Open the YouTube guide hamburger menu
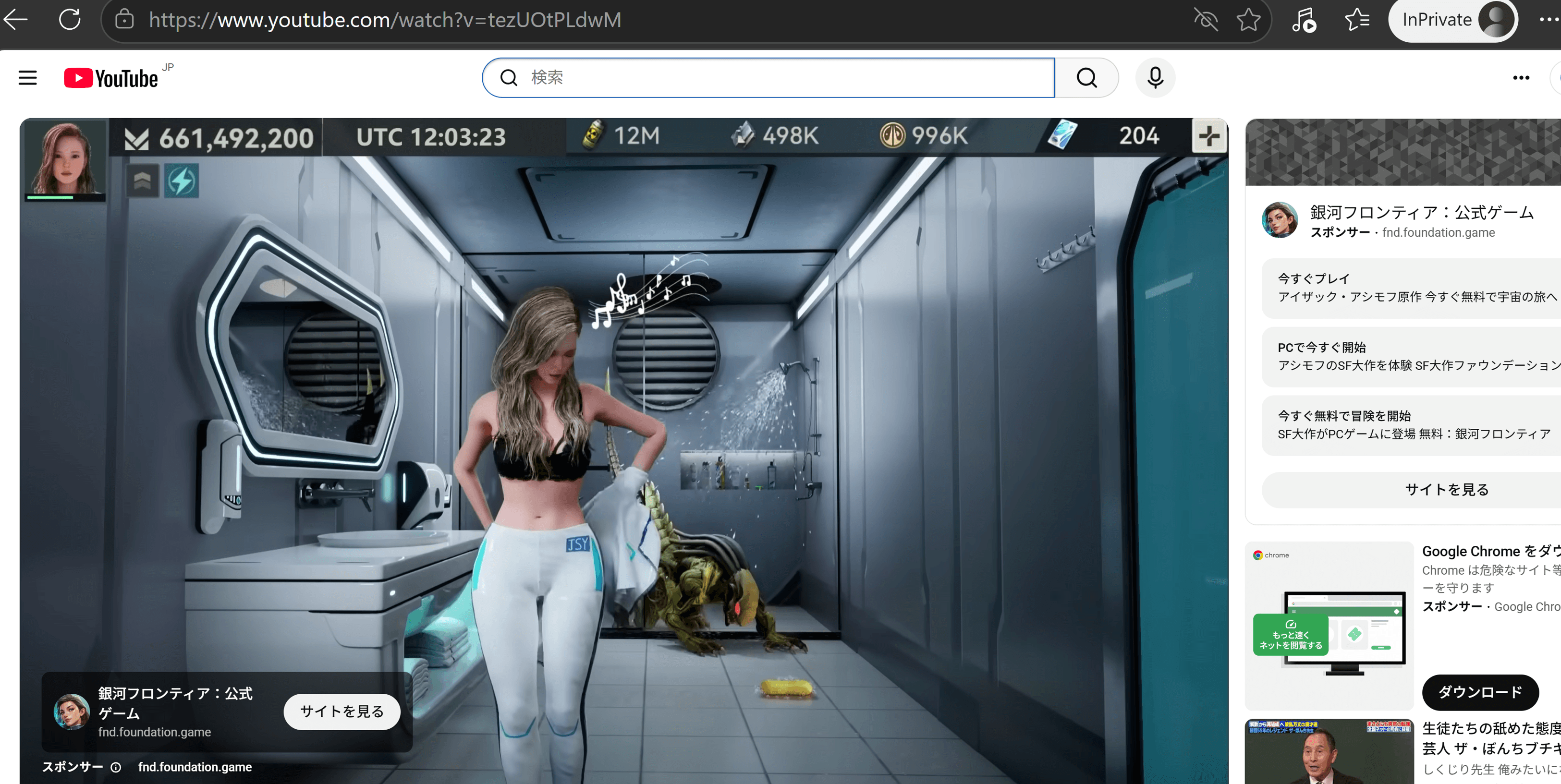Image resolution: width=1561 pixels, height=784 pixels. [x=28, y=78]
